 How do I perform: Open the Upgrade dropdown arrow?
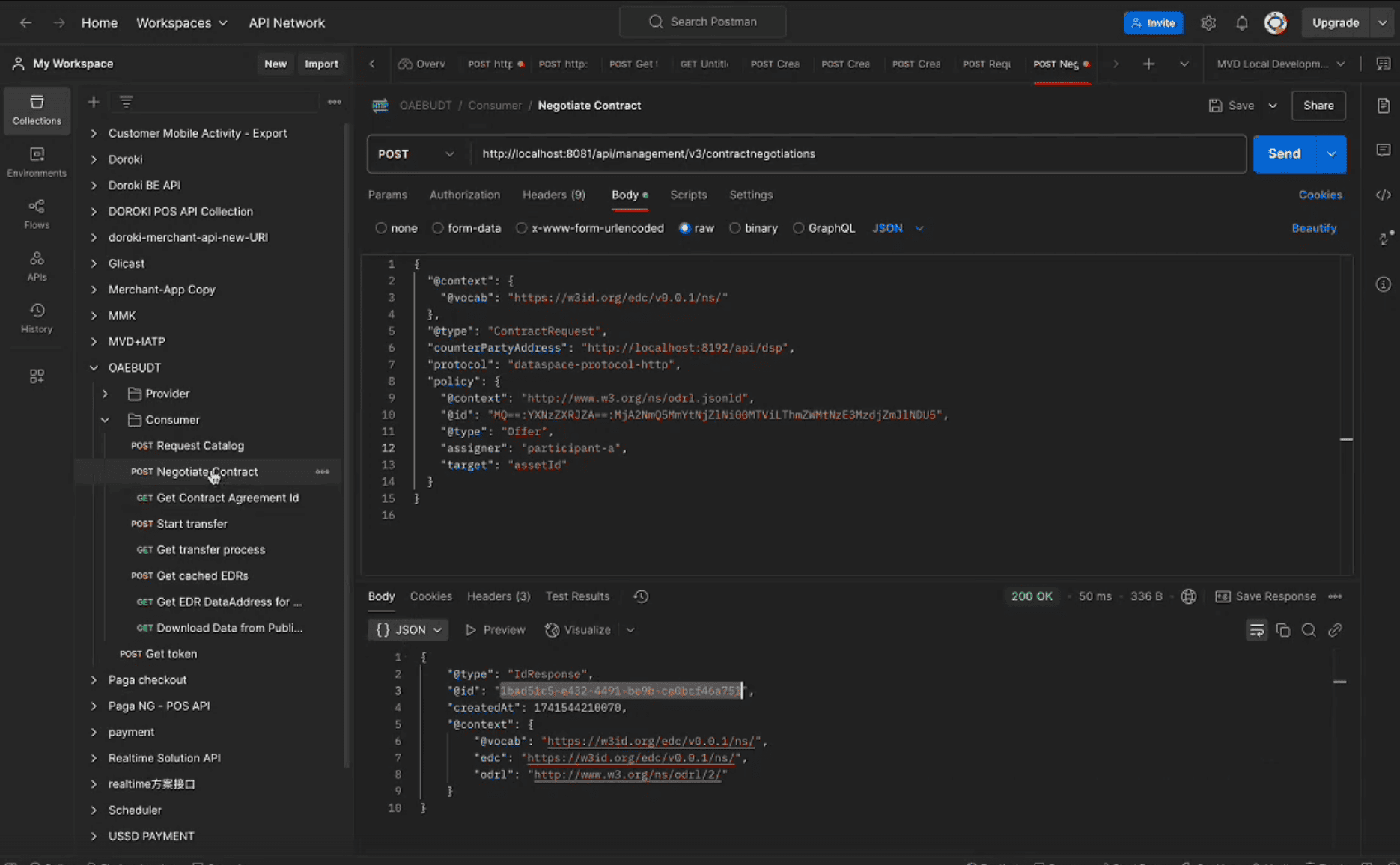[1382, 23]
